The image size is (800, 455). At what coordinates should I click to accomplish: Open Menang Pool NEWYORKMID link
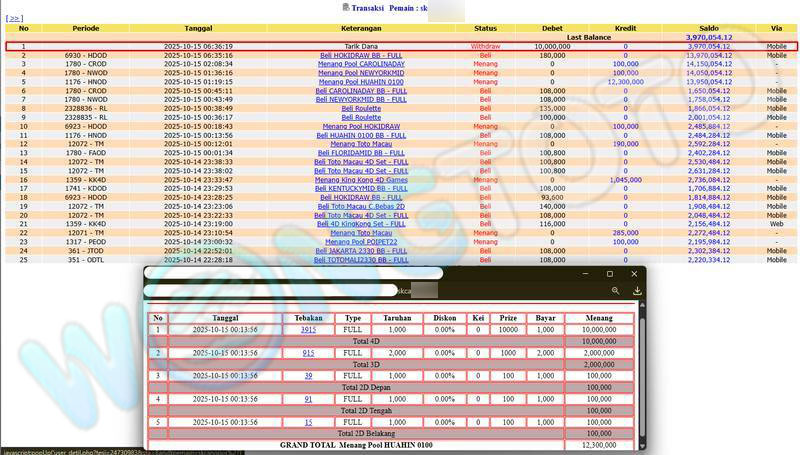(x=362, y=72)
